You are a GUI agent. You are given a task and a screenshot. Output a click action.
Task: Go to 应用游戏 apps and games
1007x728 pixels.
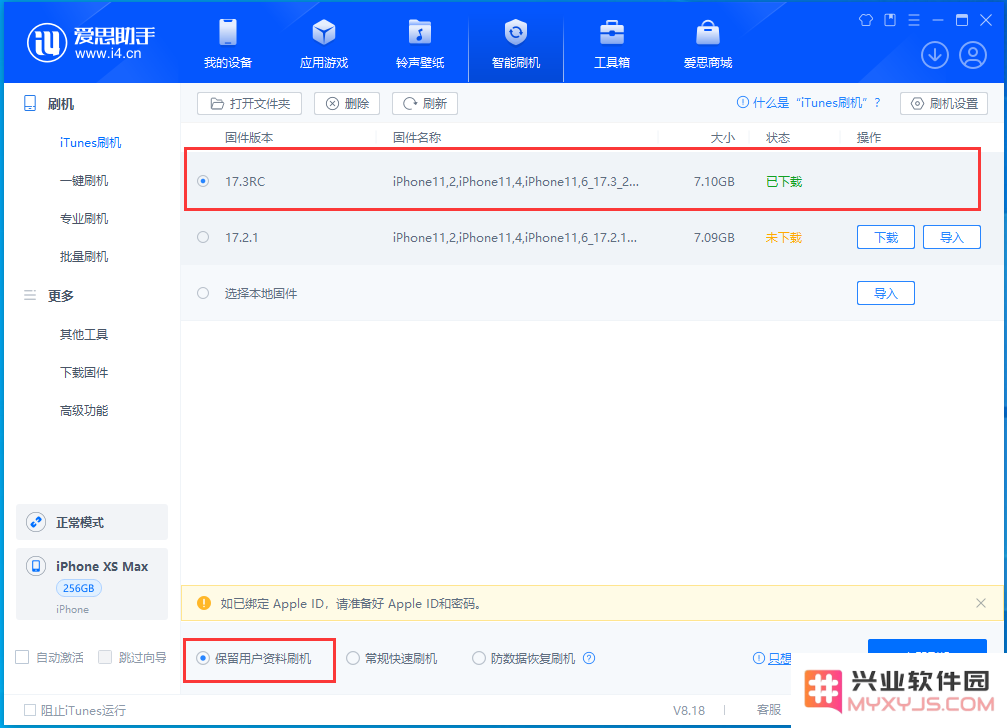[324, 44]
